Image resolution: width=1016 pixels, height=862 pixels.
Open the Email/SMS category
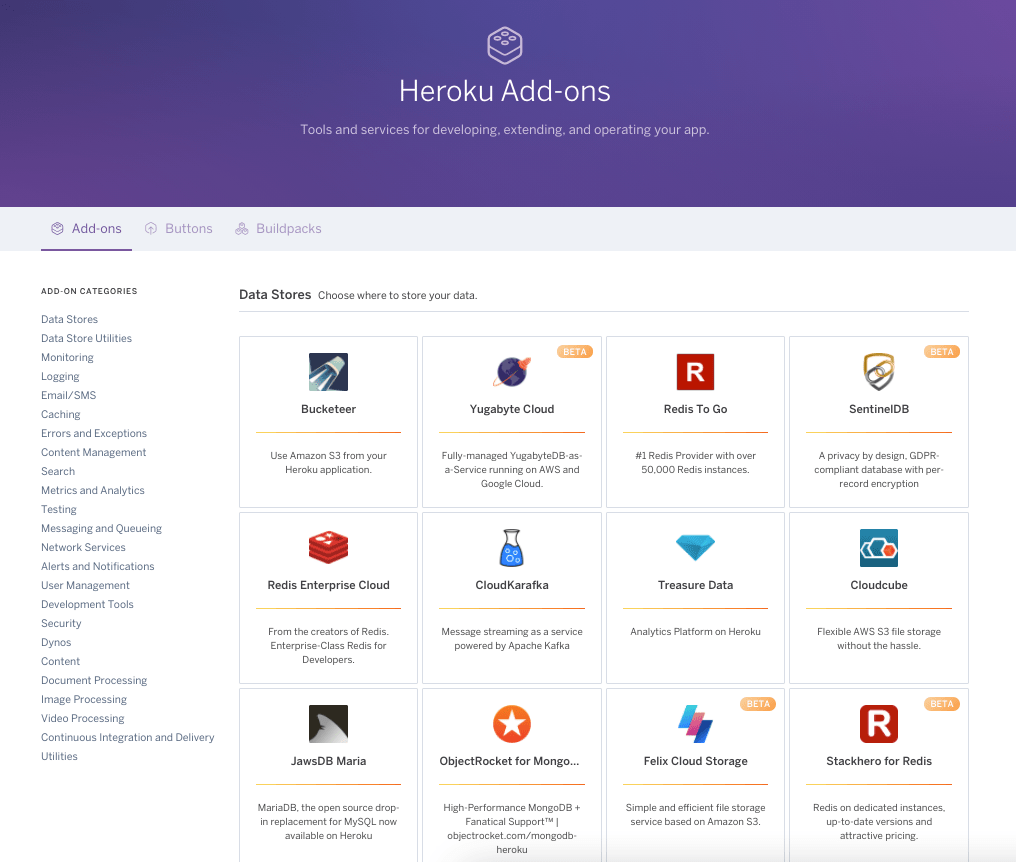point(69,395)
